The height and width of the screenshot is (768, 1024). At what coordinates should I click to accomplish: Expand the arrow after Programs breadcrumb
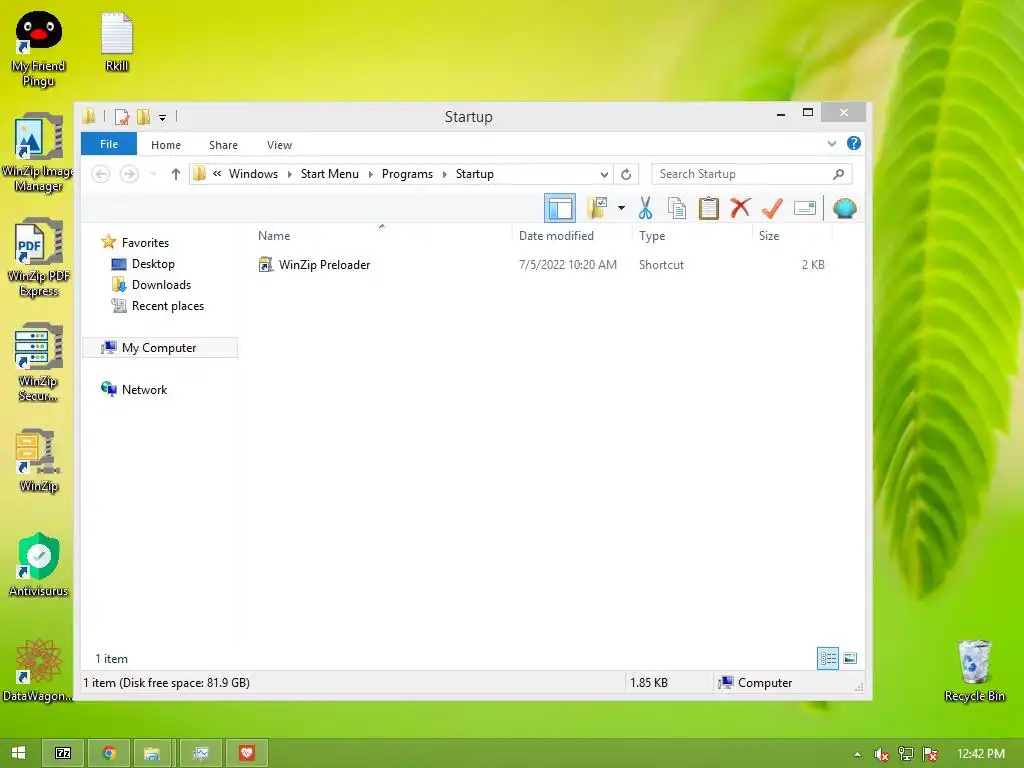coord(444,174)
